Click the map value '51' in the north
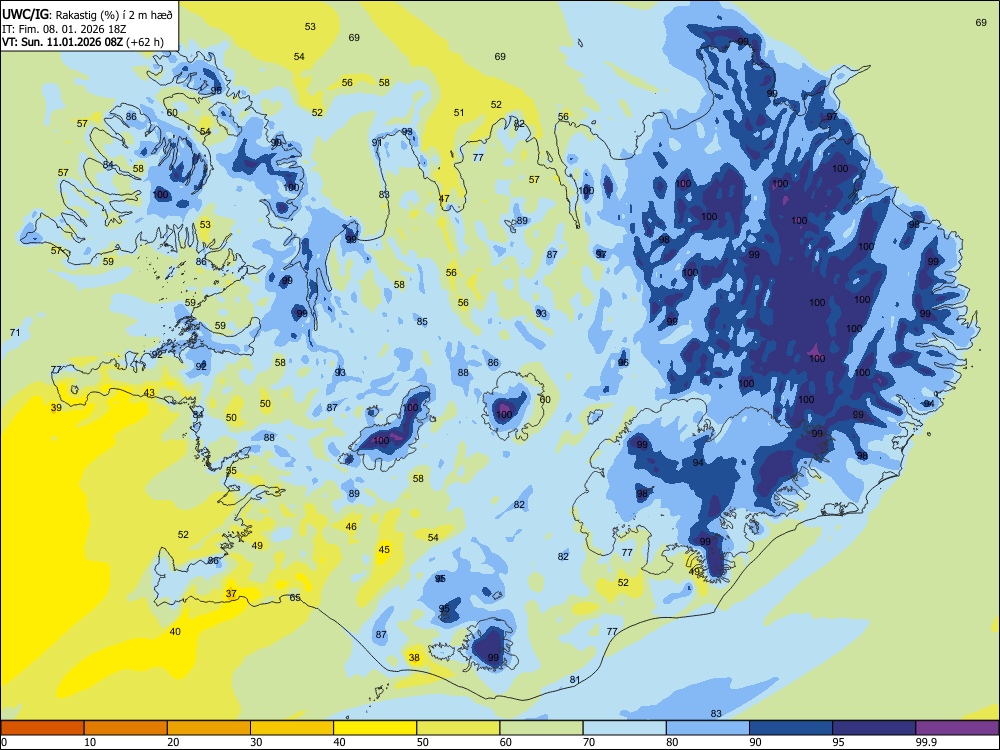1000x750 pixels. tap(459, 112)
